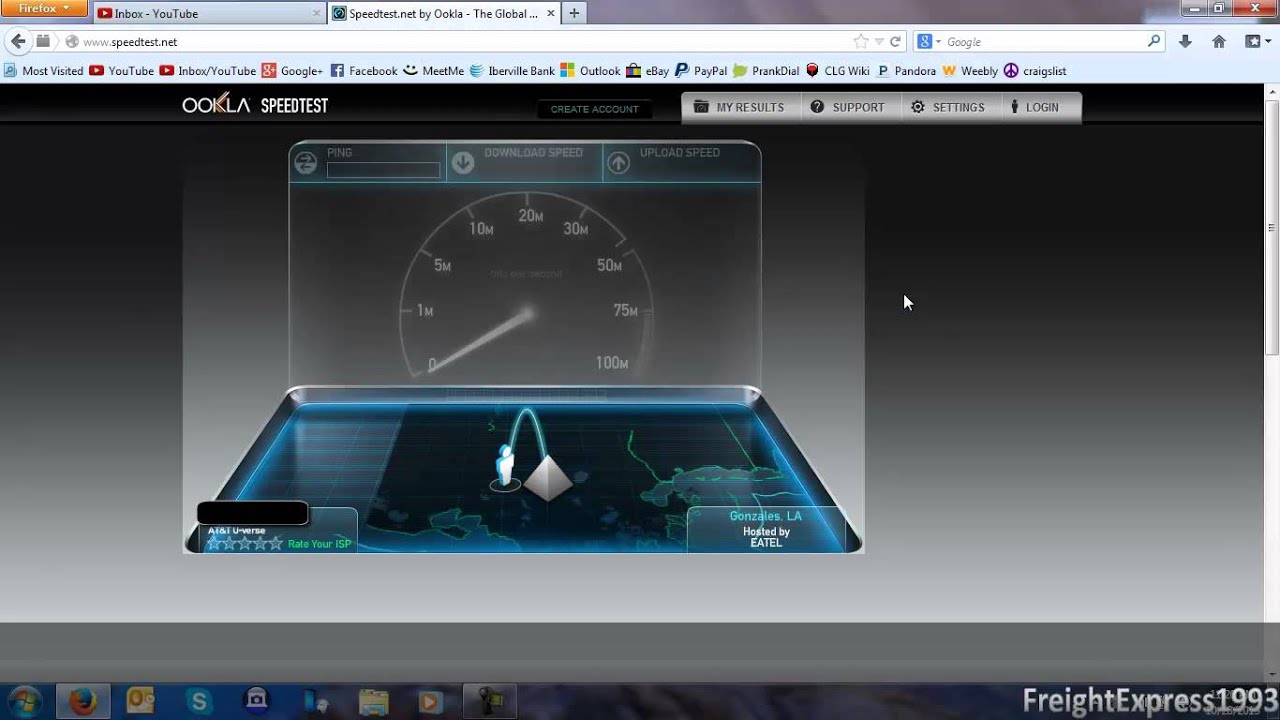Open the eBay bookmark

647,71
